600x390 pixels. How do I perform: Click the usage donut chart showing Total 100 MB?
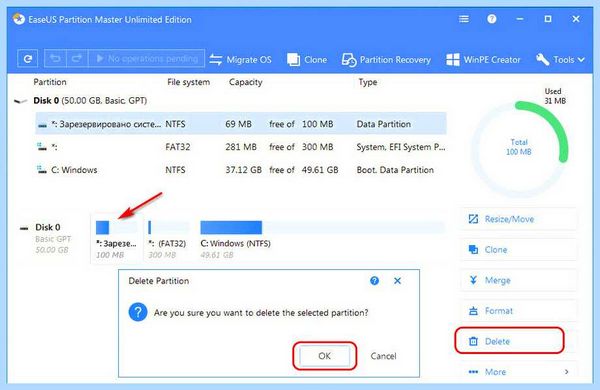click(x=519, y=149)
